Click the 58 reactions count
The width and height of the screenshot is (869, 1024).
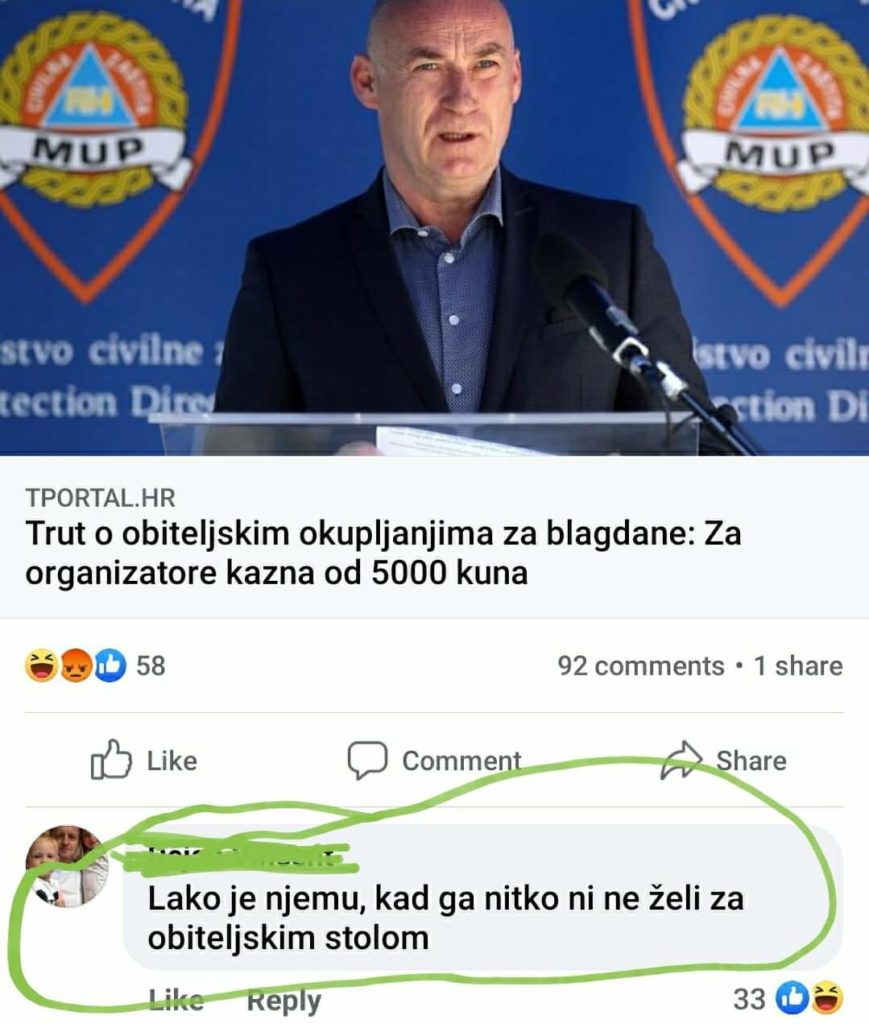coord(150,666)
